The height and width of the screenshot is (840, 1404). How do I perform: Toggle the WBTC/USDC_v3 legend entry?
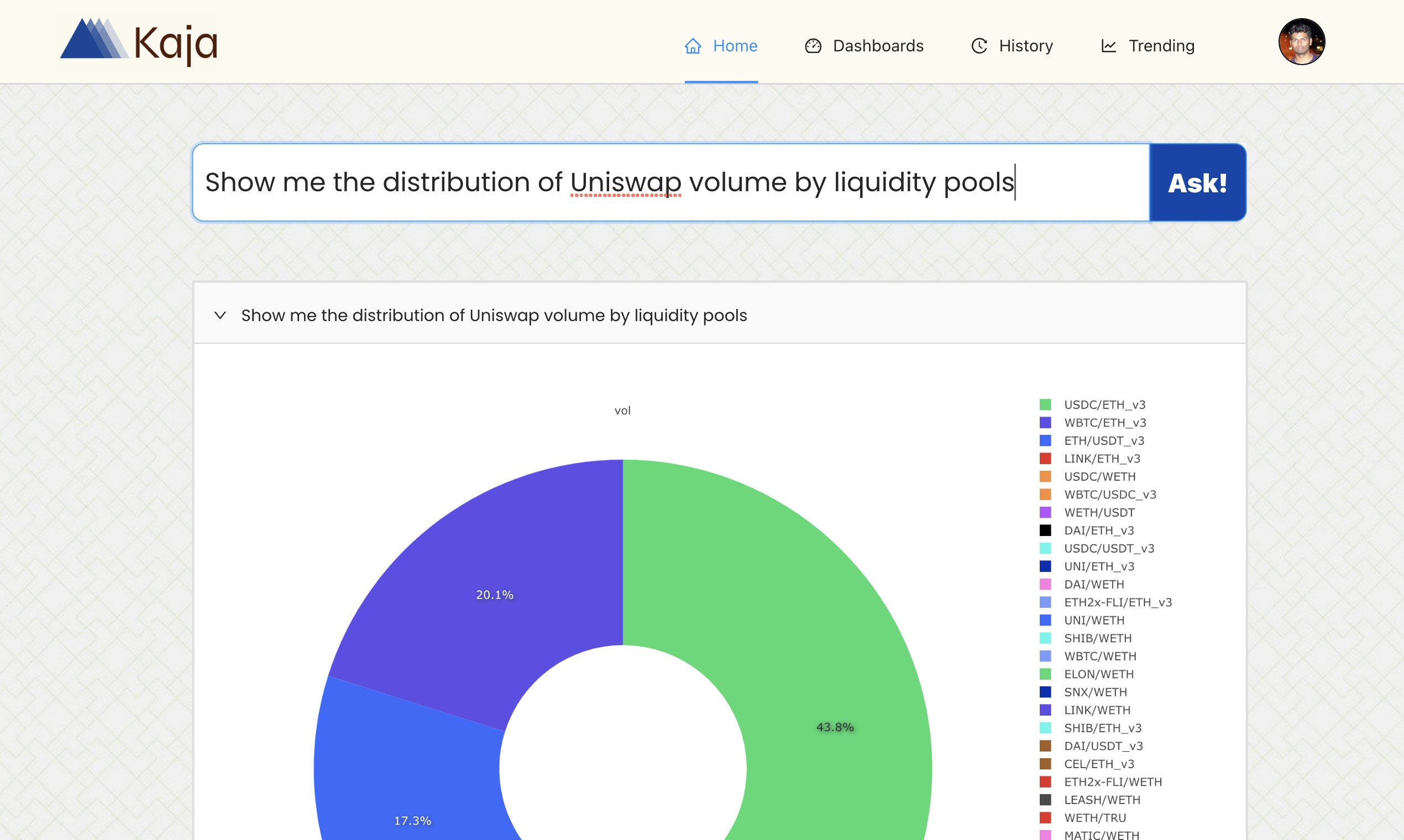[1098, 495]
